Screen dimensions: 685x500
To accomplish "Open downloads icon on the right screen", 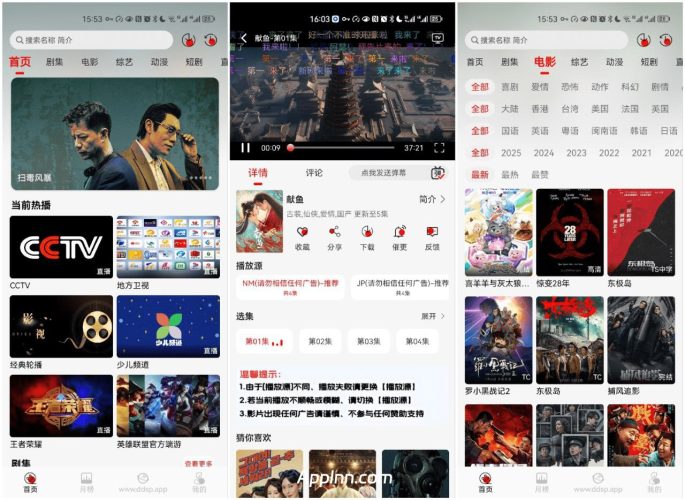I will (x=643, y=40).
